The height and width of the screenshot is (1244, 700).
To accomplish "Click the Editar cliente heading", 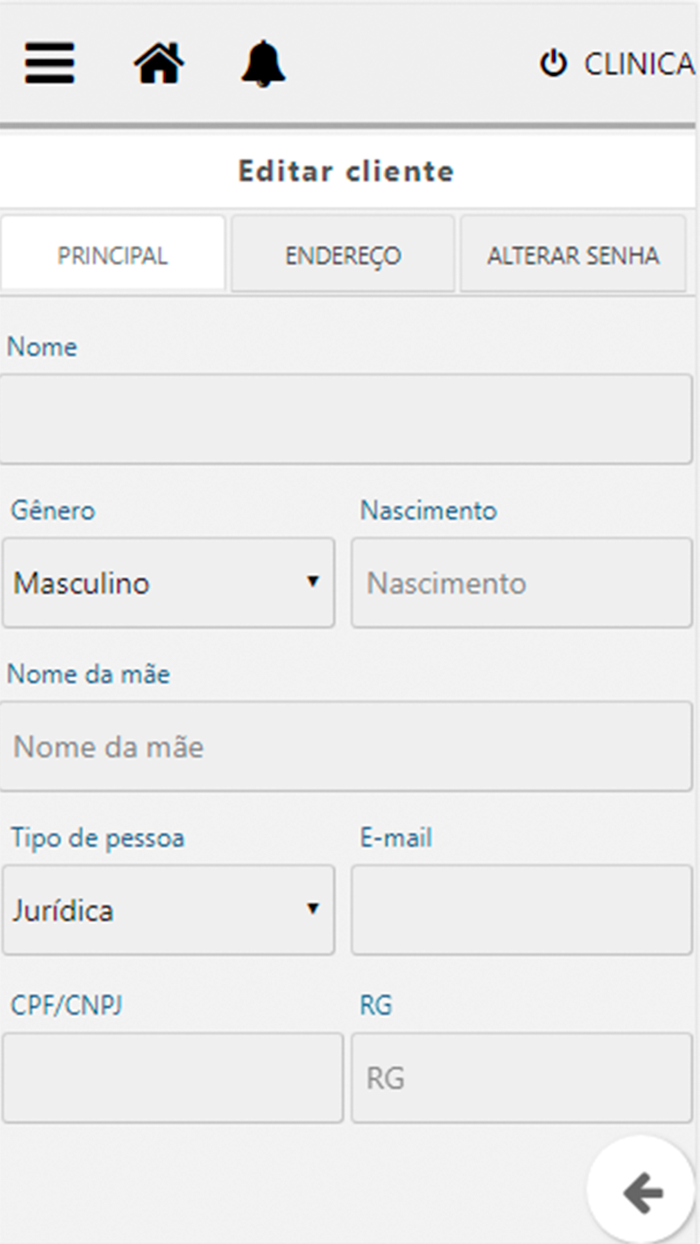I will (x=346, y=171).
